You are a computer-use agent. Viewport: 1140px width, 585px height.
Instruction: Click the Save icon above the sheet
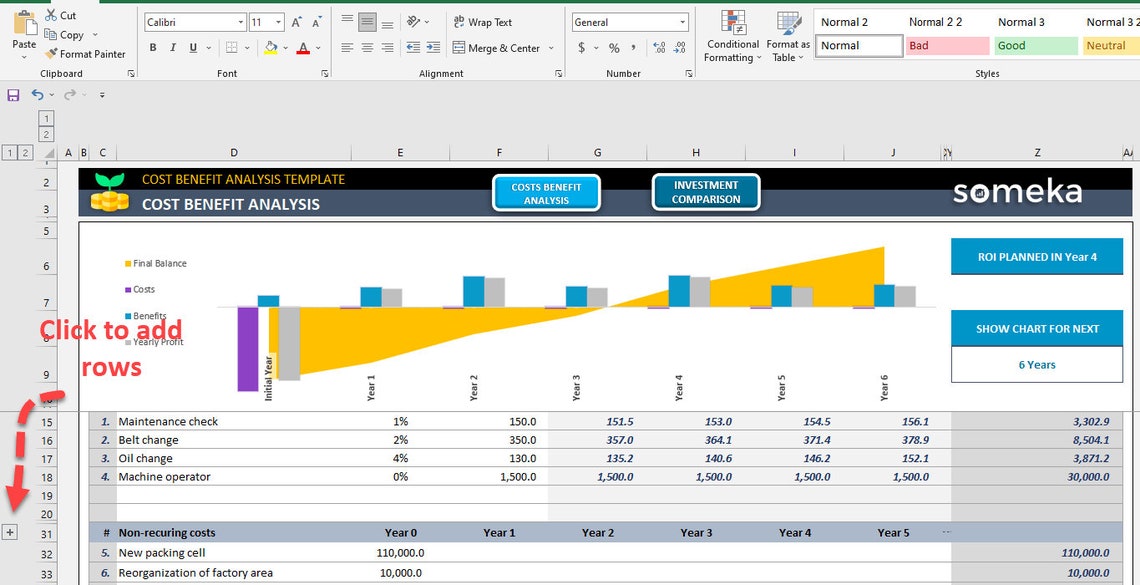tap(12, 94)
